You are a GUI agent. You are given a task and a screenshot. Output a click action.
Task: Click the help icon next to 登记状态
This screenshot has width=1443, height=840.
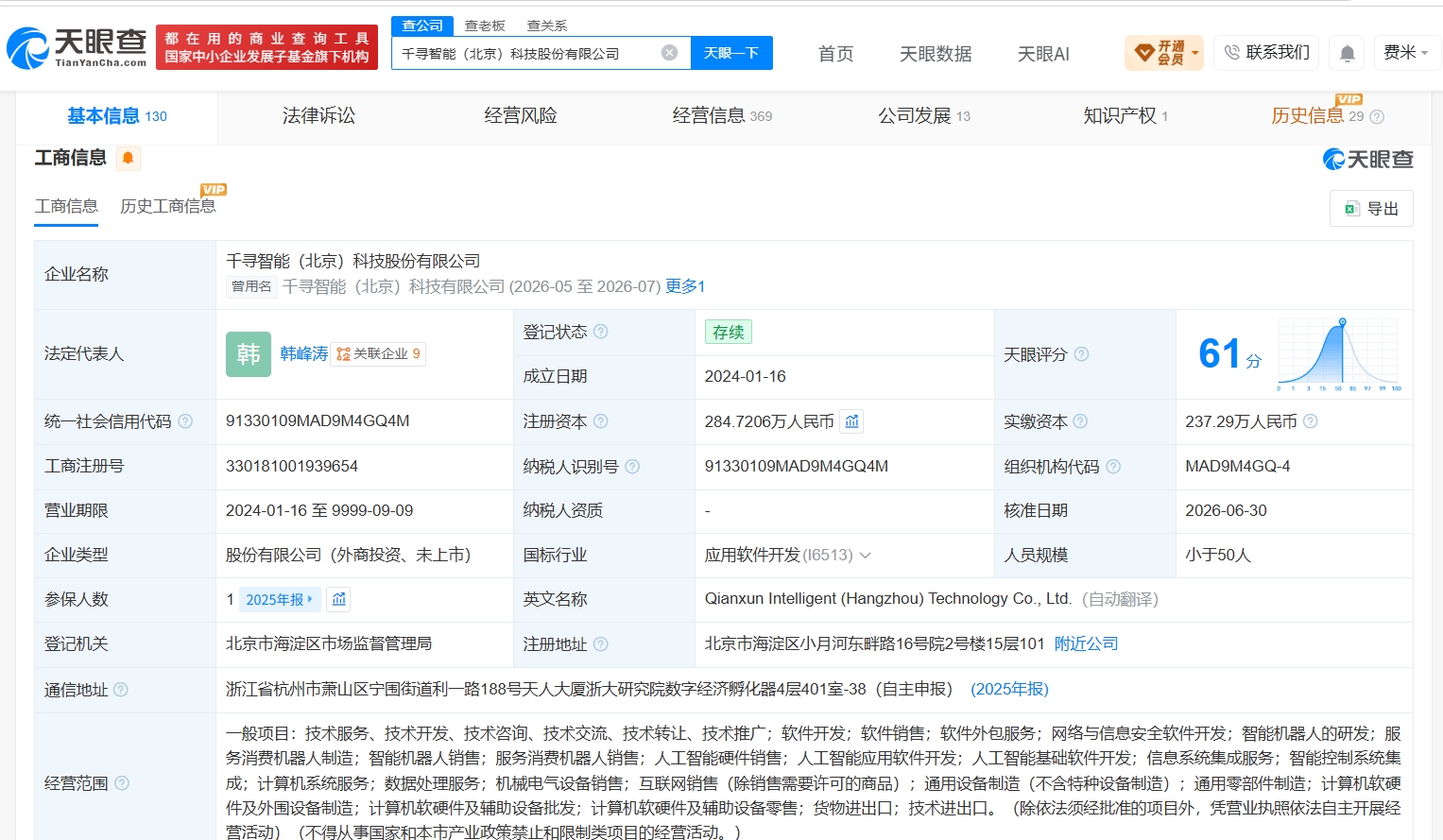point(600,332)
